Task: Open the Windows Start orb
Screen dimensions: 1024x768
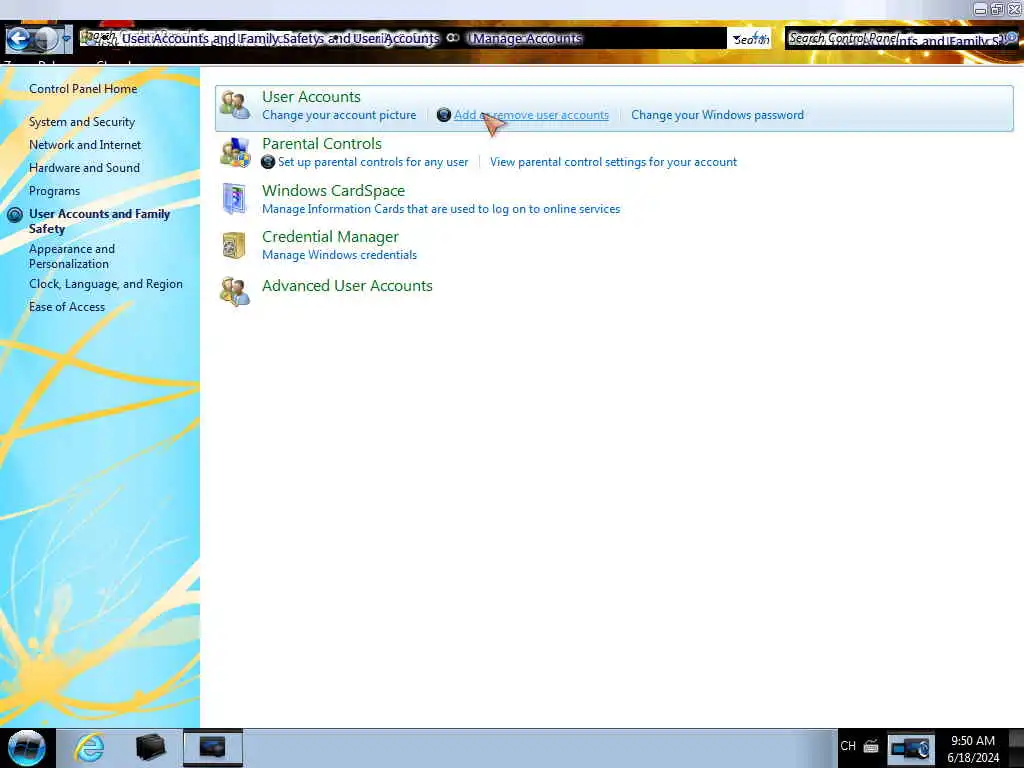Action: [x=26, y=748]
